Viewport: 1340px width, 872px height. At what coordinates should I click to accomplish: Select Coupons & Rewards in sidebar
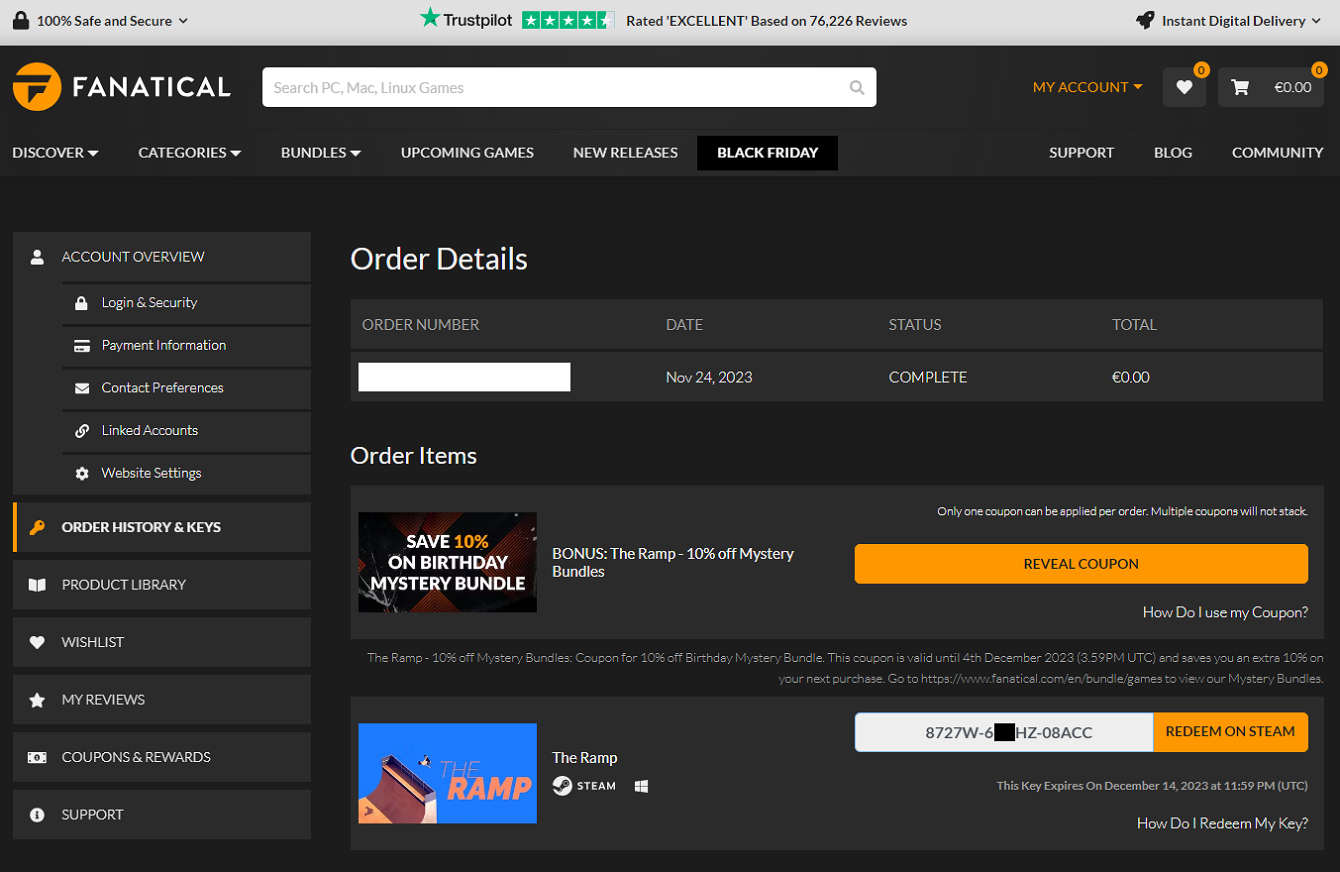[162, 757]
